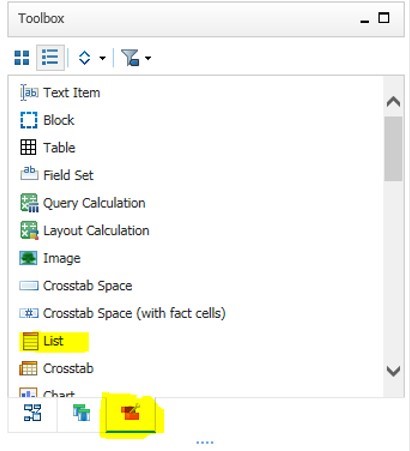Open the sort order dropdown arrow
The image size is (410, 451).
pyautogui.click(x=103, y=58)
